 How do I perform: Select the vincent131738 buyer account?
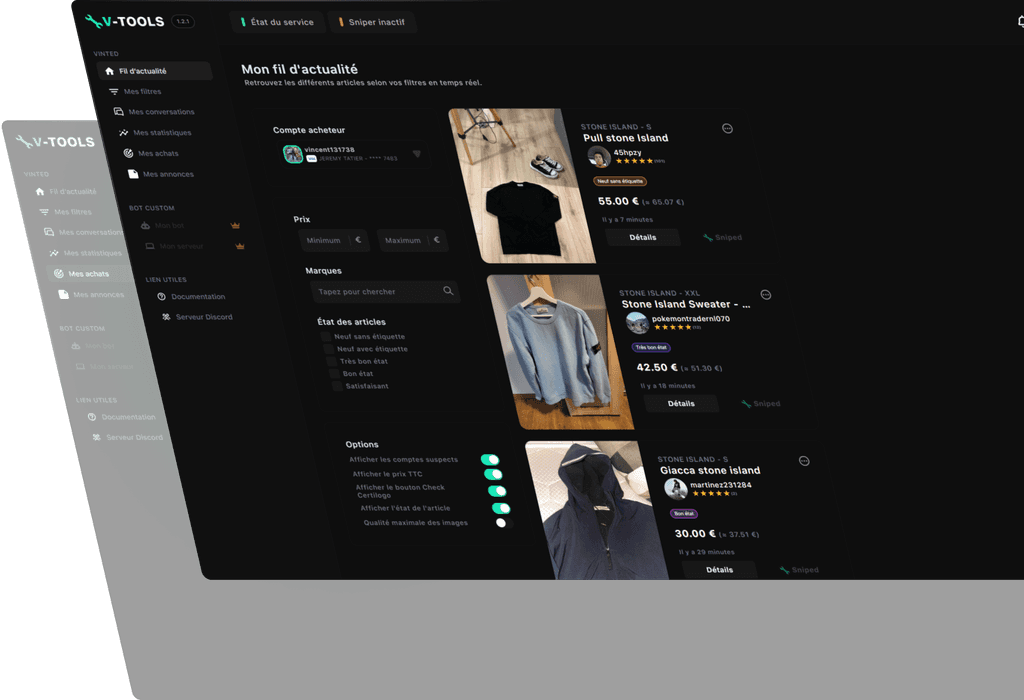pos(354,154)
